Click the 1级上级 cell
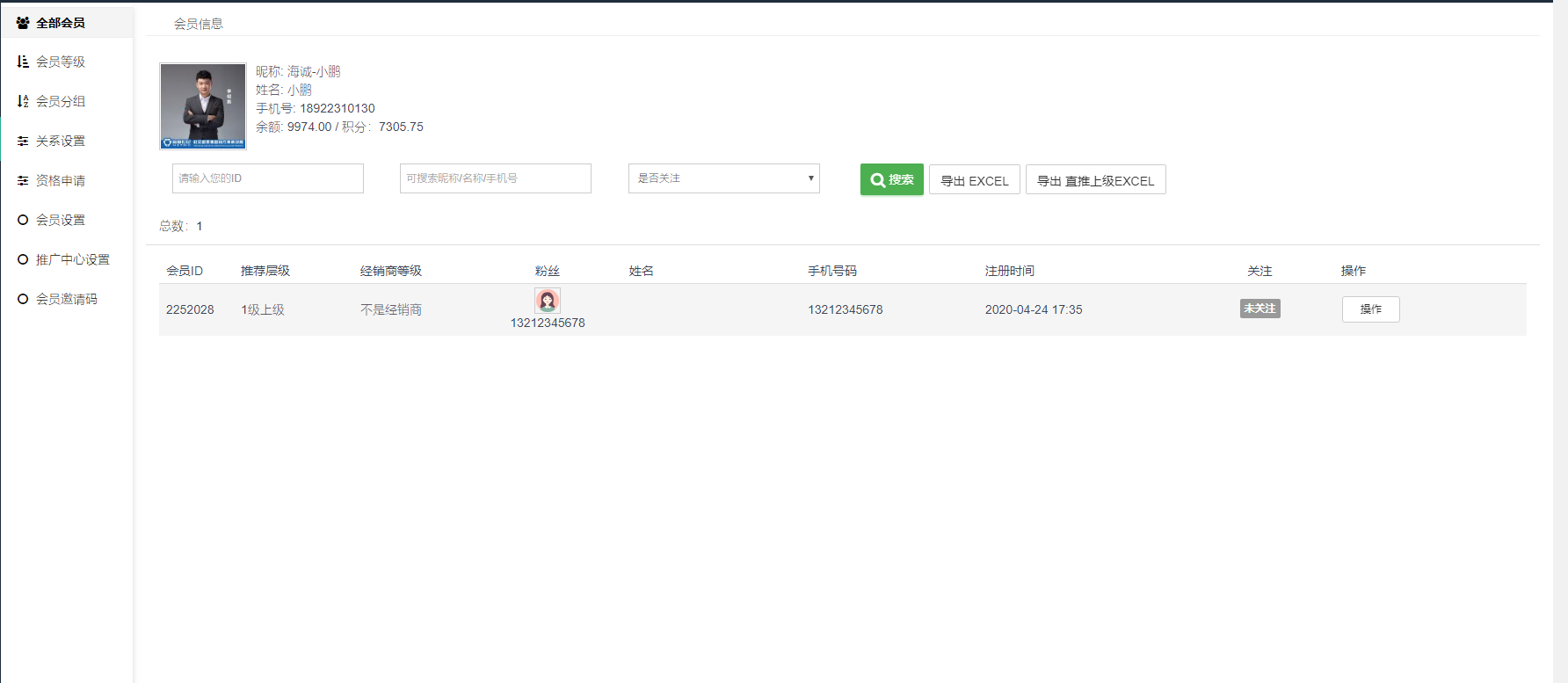Viewport: 1568px width, 683px height. pyautogui.click(x=263, y=309)
